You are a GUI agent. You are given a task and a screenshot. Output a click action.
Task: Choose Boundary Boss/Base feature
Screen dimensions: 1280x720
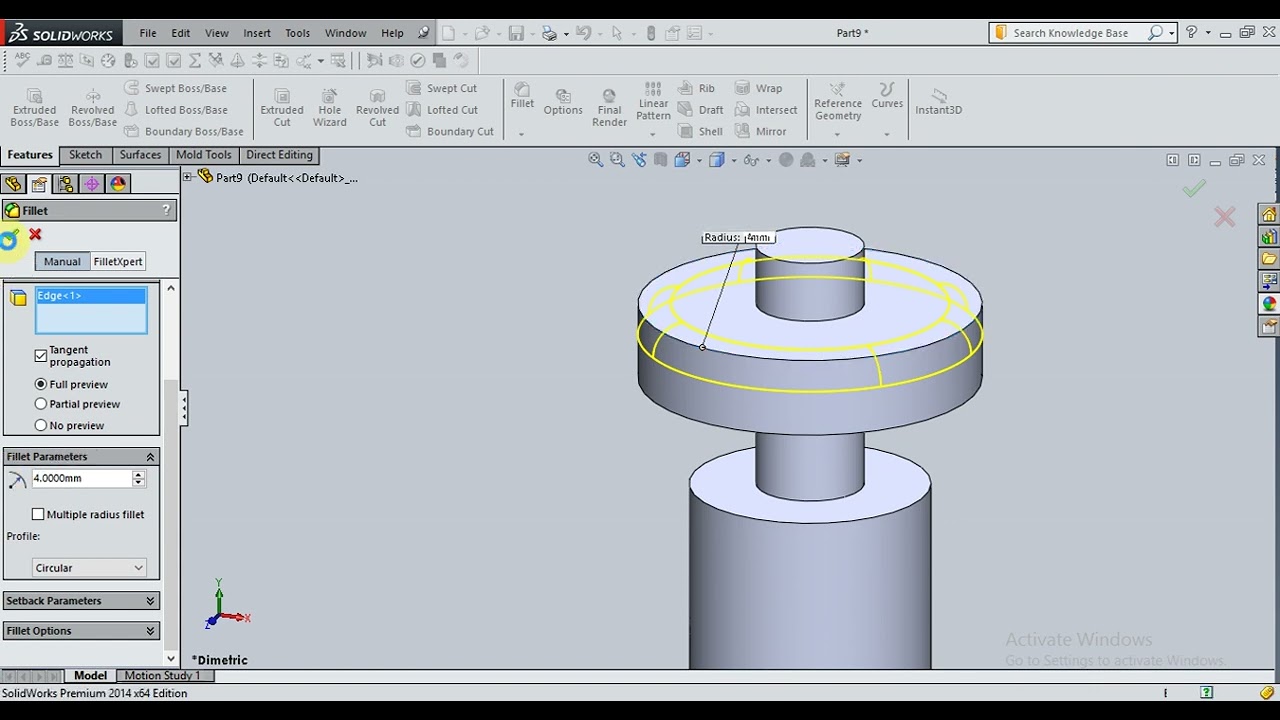tap(183, 131)
